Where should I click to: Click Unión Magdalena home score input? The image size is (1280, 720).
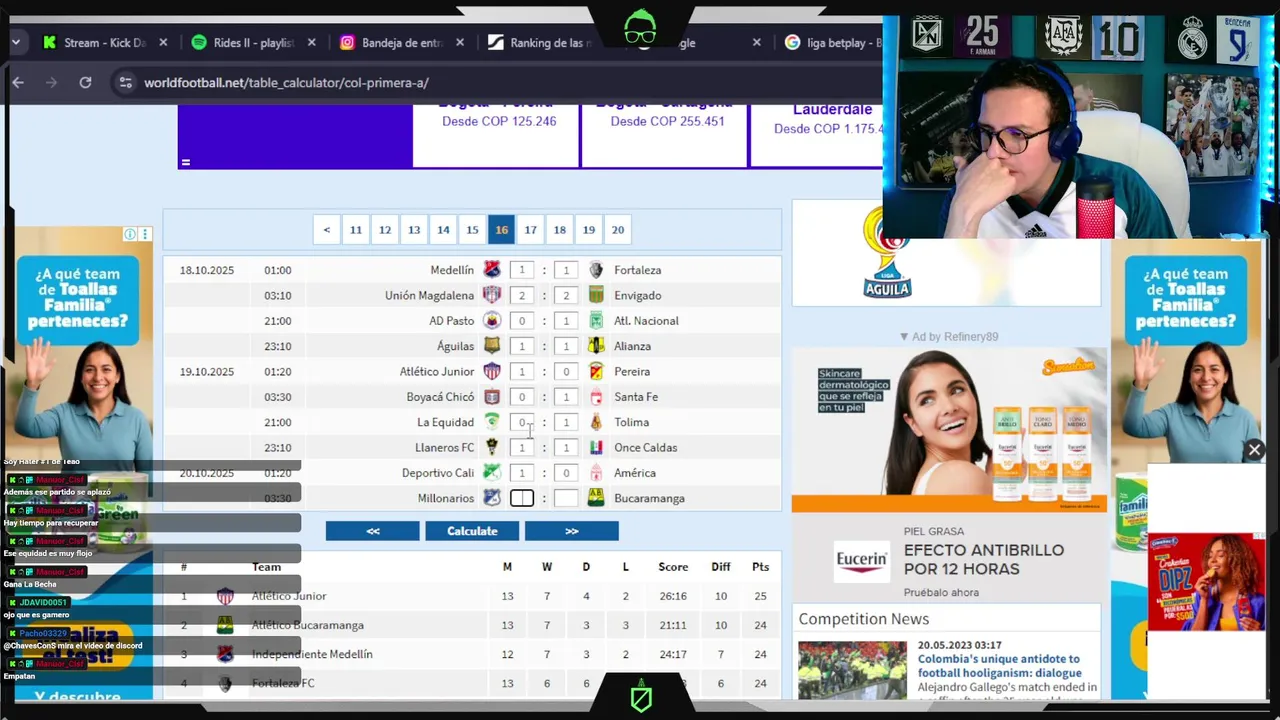(x=522, y=295)
